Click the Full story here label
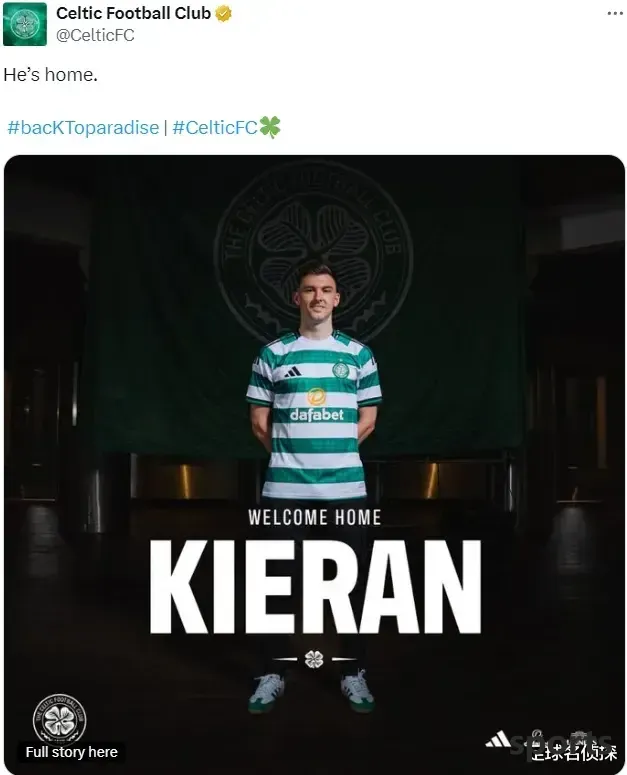This screenshot has width=627, height=775. [72, 752]
